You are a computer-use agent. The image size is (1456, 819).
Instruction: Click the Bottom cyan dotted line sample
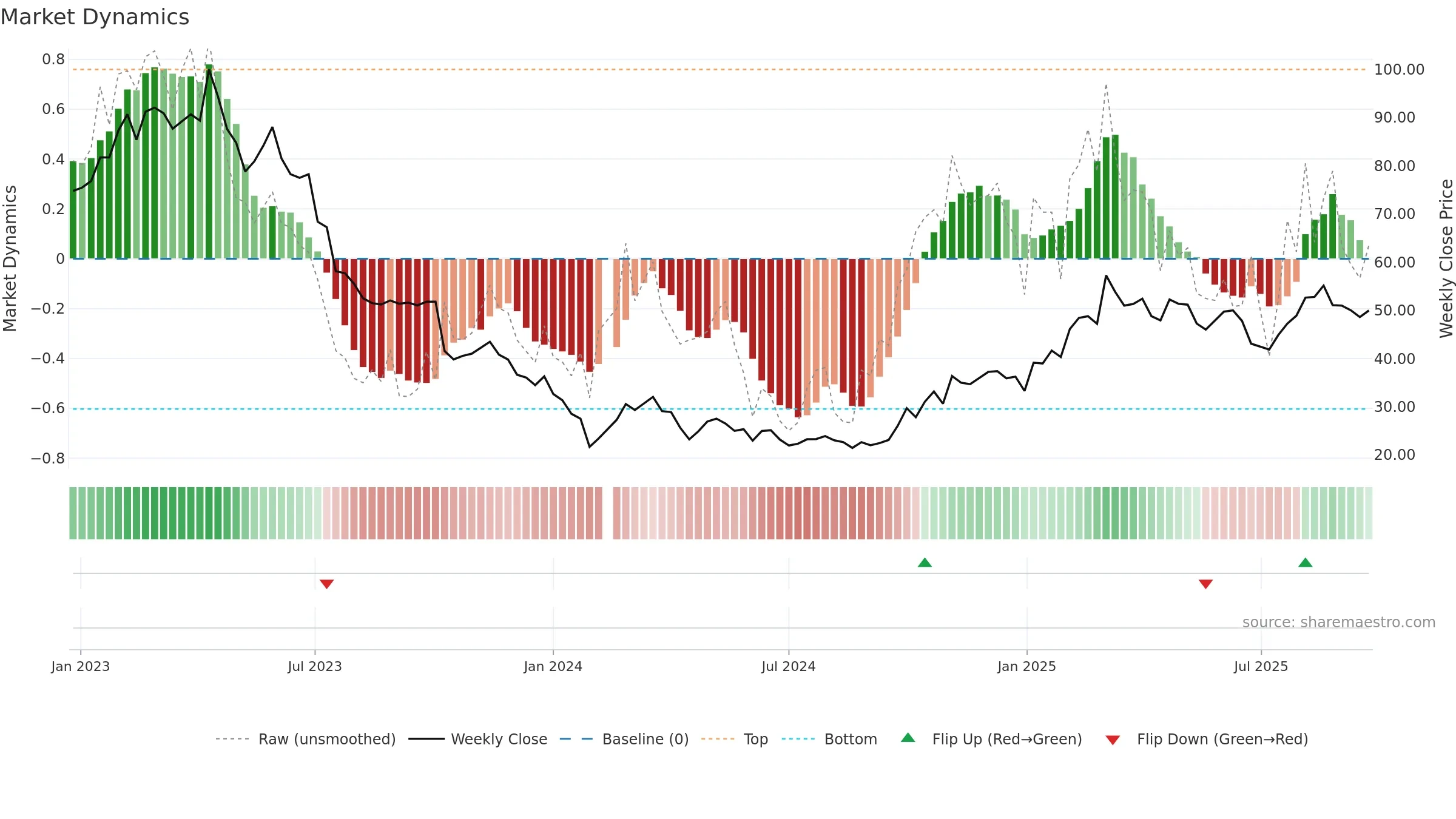[x=799, y=739]
